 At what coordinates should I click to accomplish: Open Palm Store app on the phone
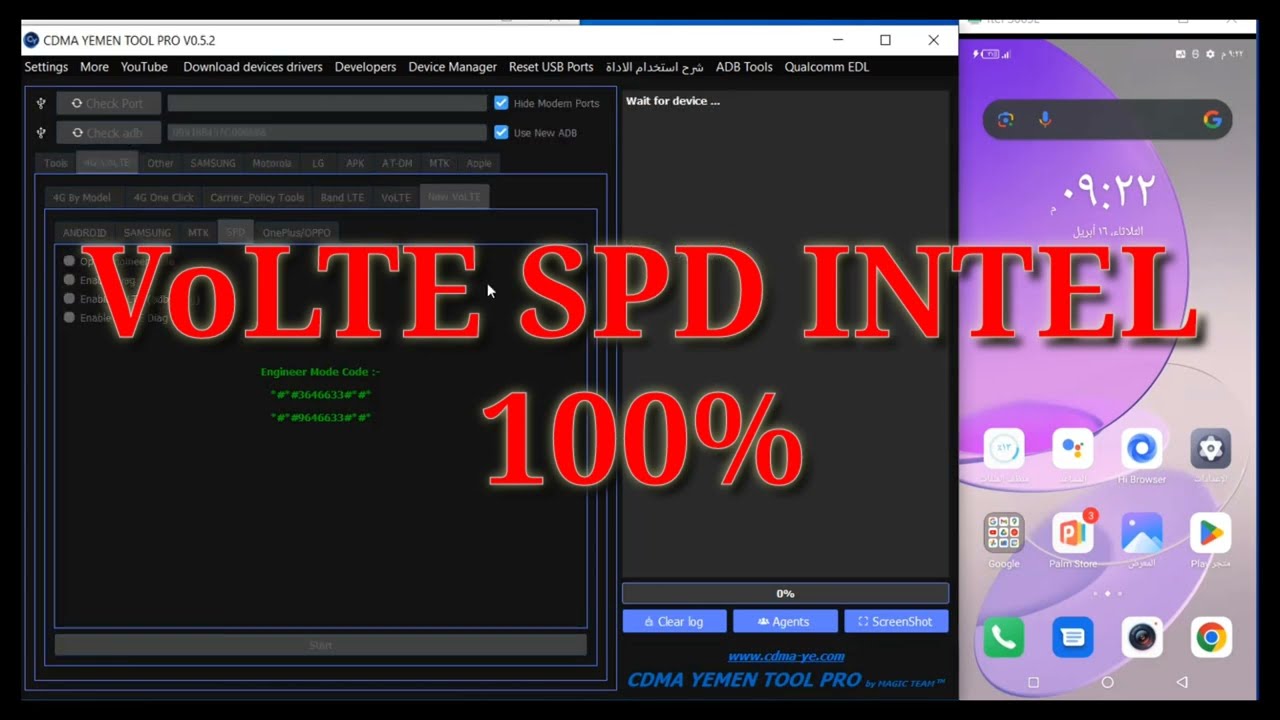[x=1072, y=533]
